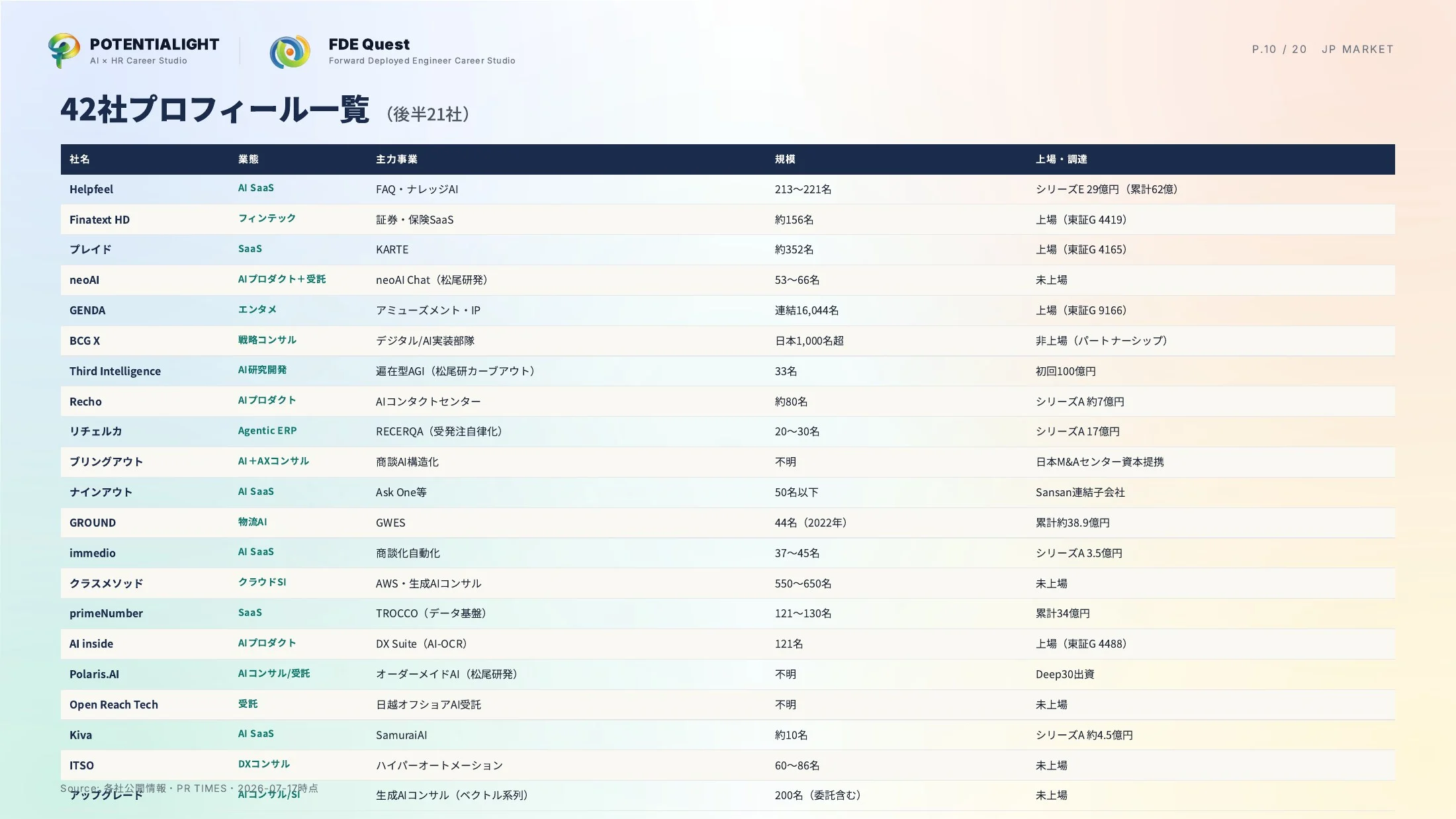Click the 上場(東証G 4488) cell
Screen dimensions: 1456x819
[1083, 644]
